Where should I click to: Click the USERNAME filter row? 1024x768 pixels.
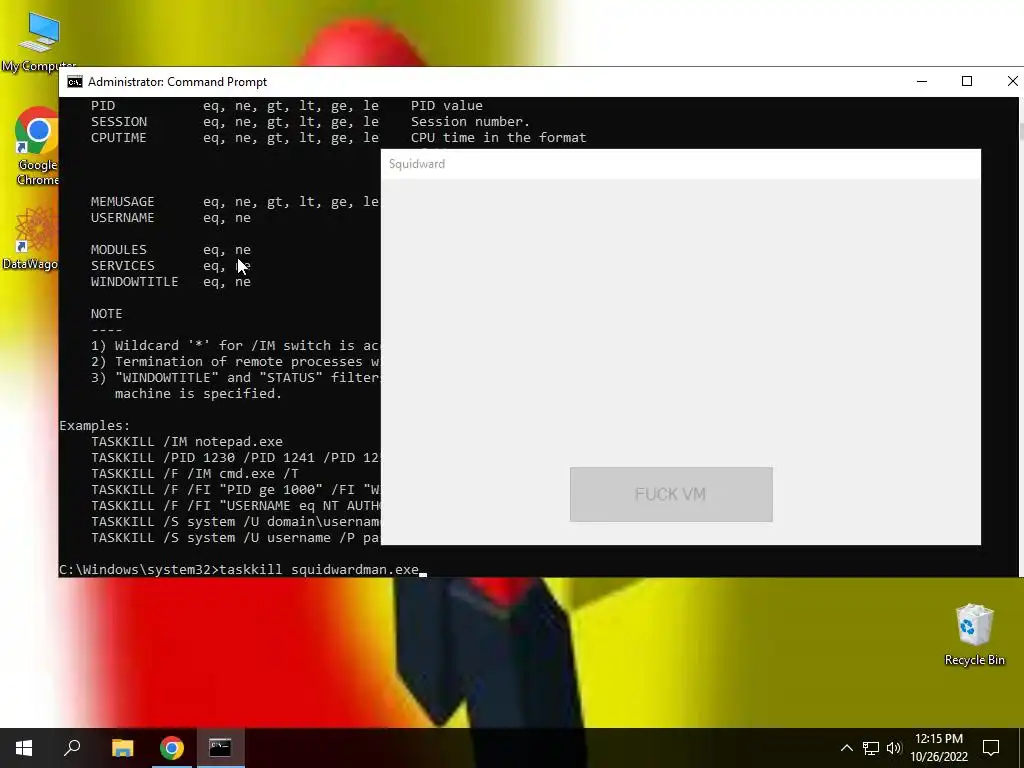(x=170, y=217)
